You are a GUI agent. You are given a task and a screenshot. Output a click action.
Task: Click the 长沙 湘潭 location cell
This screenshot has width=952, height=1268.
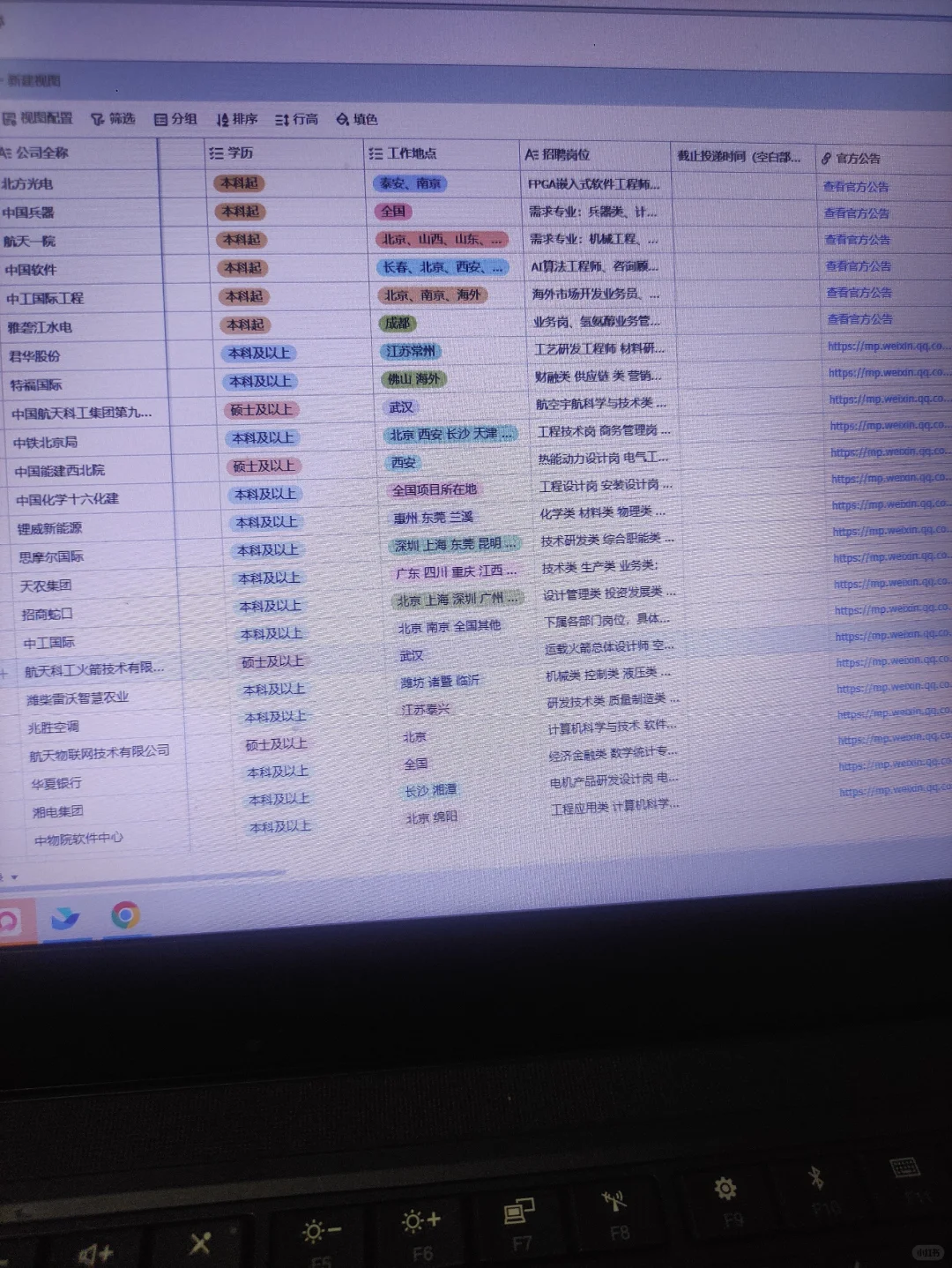click(430, 790)
